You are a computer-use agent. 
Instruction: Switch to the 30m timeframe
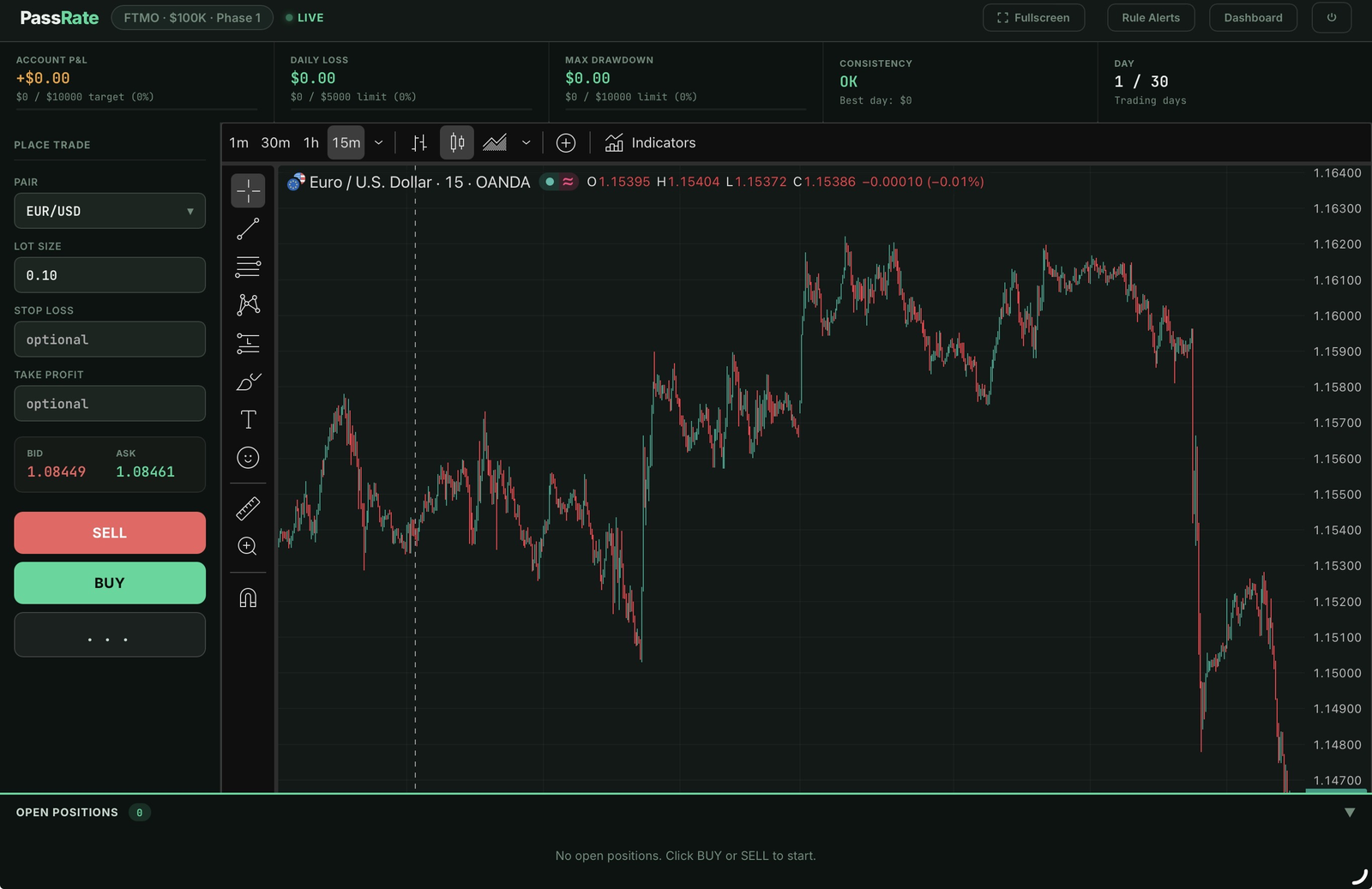pos(275,142)
